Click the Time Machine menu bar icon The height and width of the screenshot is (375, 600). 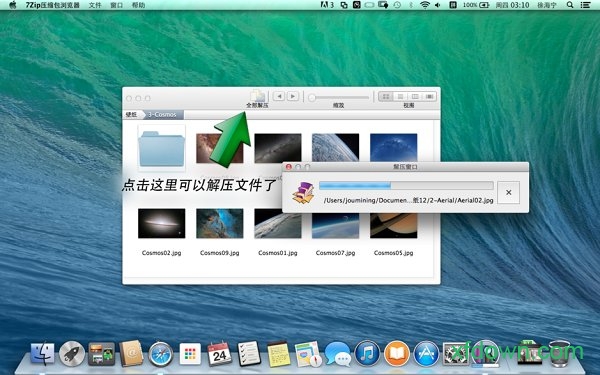pyautogui.click(x=397, y=5)
